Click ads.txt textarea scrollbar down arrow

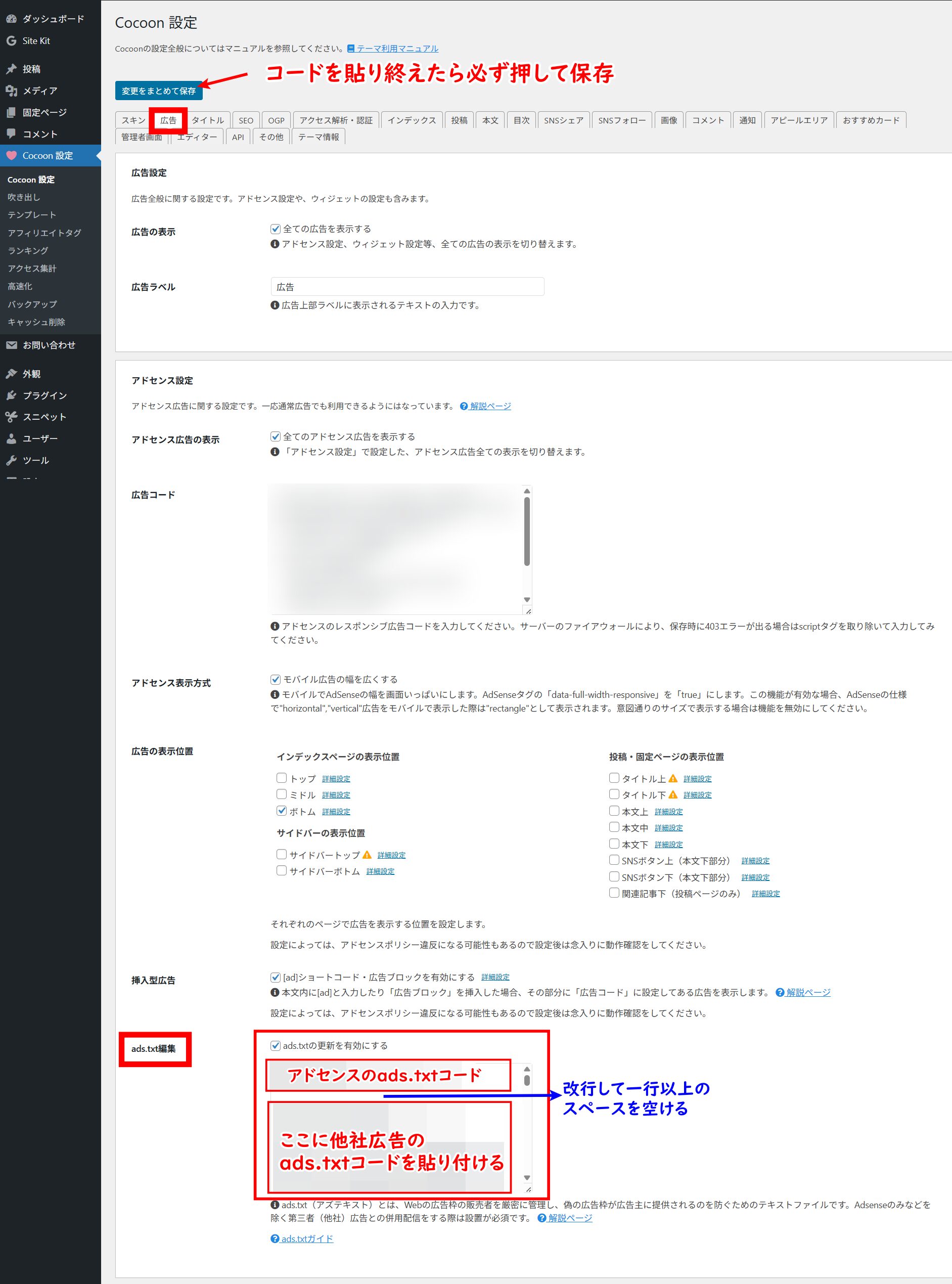pyautogui.click(x=527, y=1177)
